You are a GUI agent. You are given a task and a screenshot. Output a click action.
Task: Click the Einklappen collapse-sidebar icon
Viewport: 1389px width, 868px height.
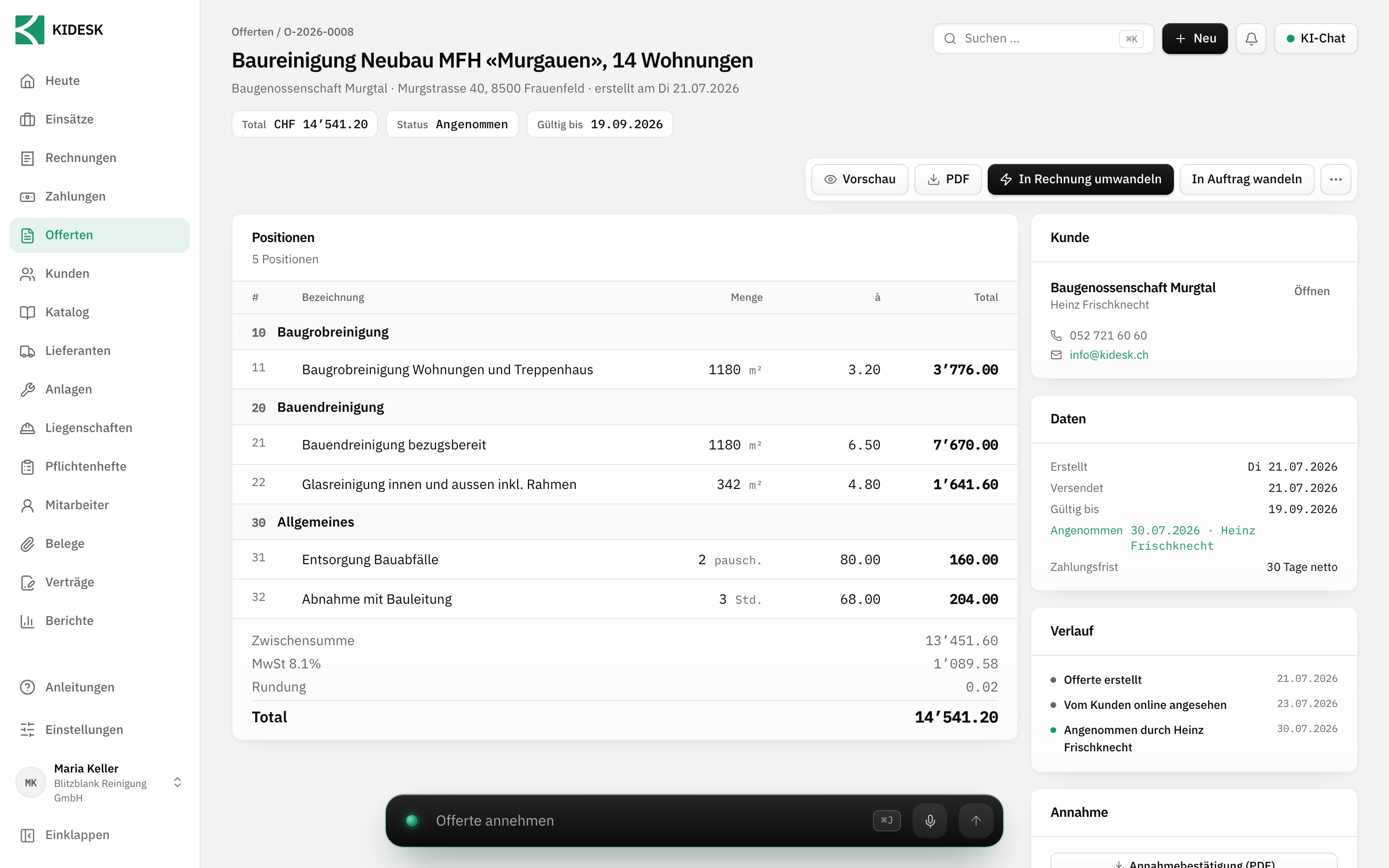tap(27, 835)
